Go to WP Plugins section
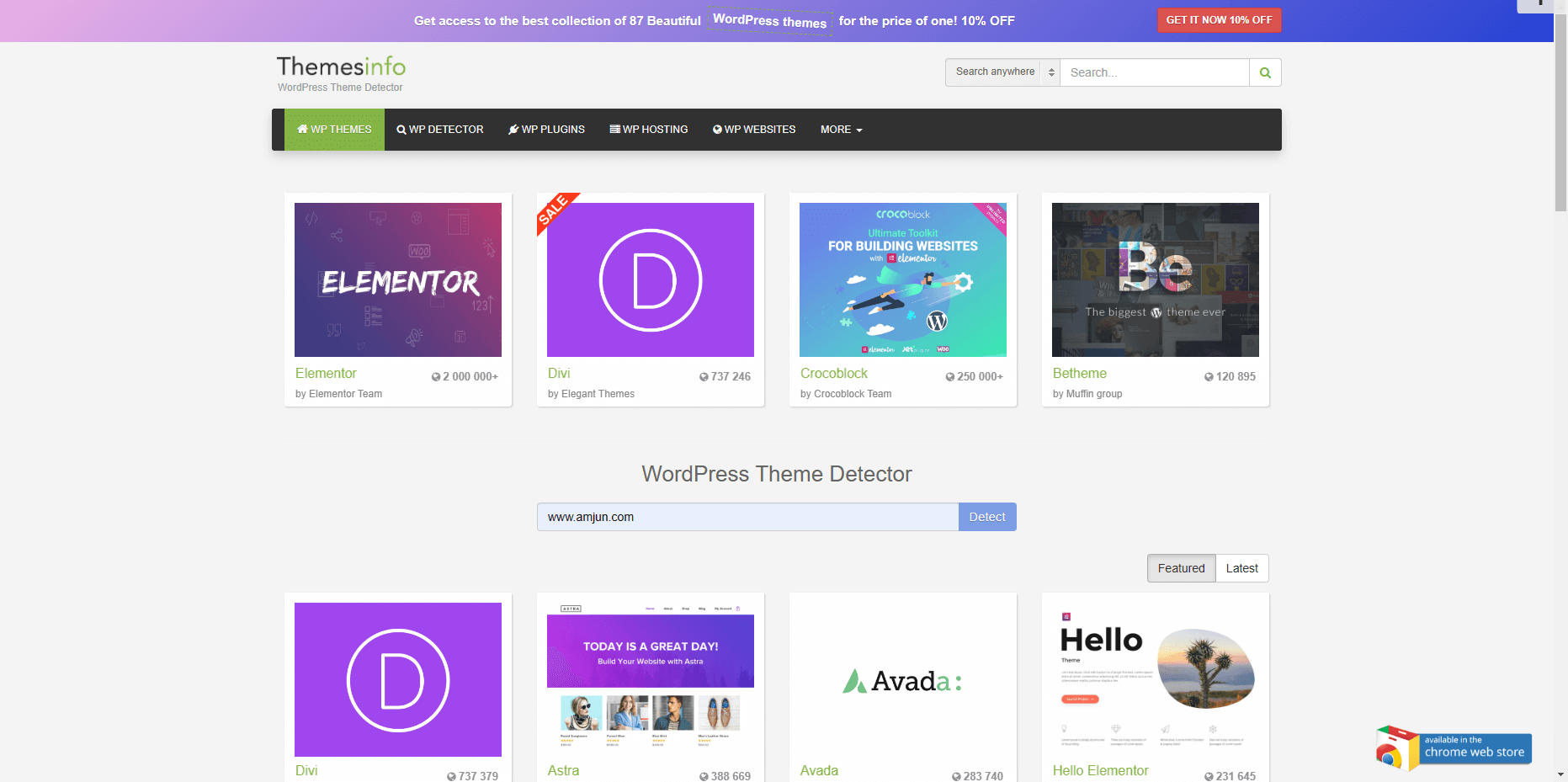The height and width of the screenshot is (782, 1568). coord(546,130)
